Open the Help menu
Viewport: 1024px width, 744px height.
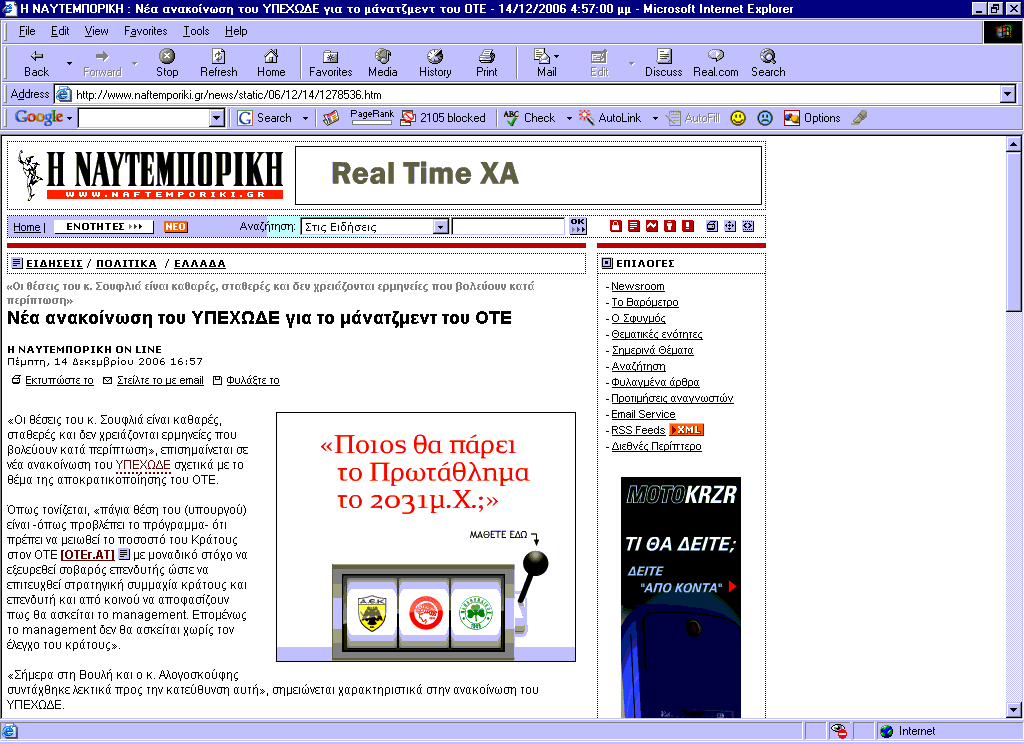point(236,31)
